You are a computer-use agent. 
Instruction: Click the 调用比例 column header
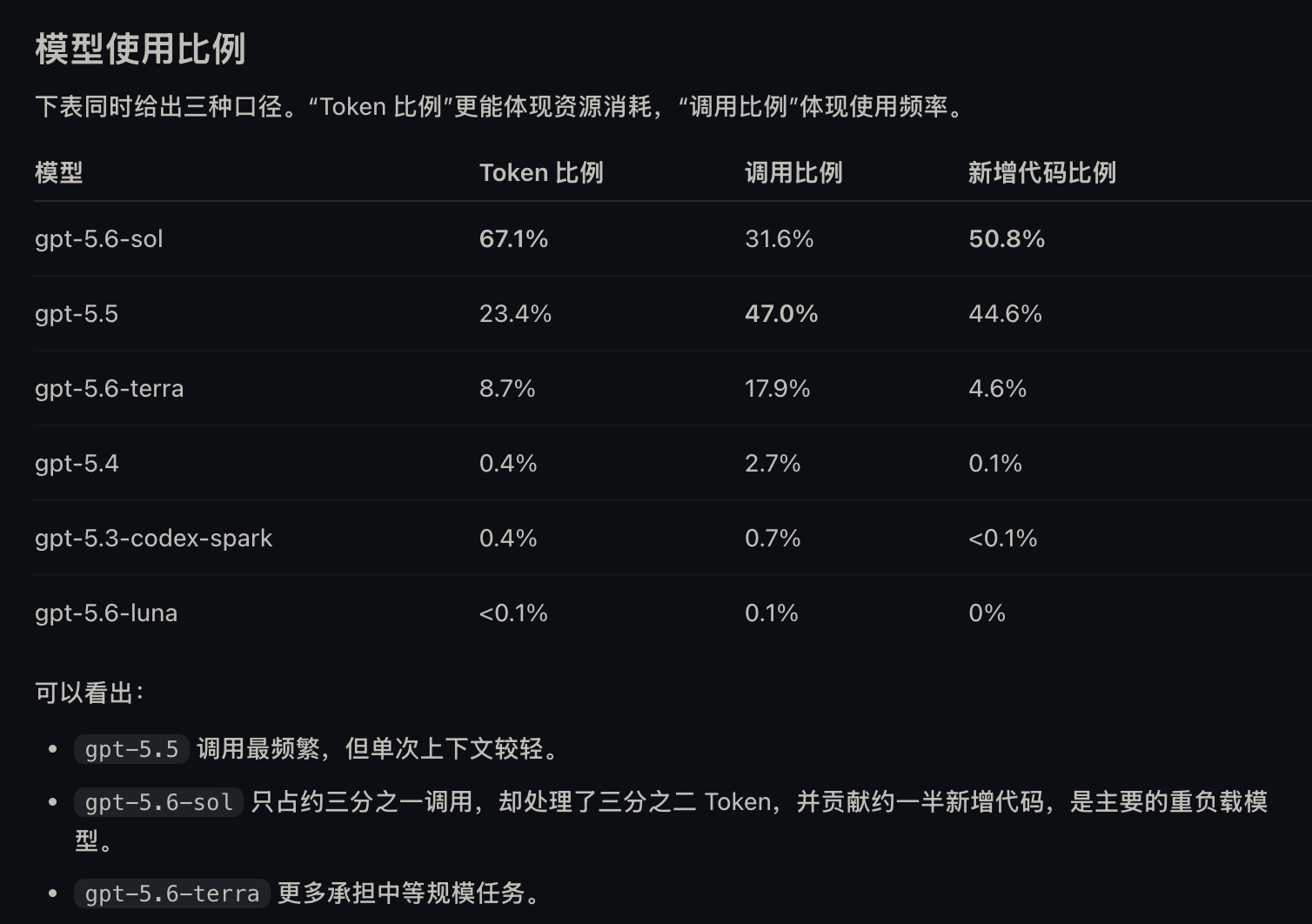tap(793, 172)
